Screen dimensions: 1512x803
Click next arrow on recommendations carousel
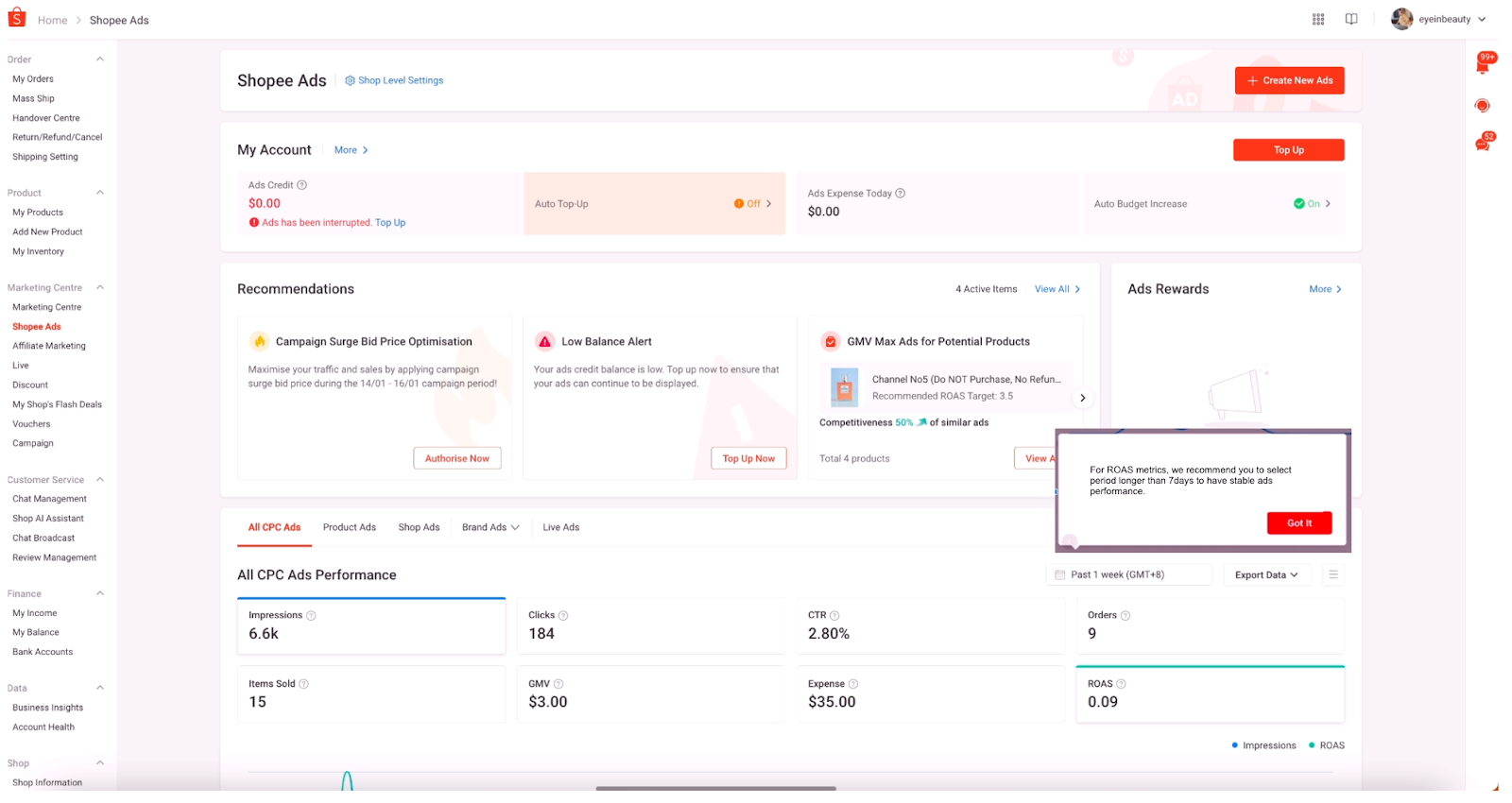click(x=1083, y=398)
